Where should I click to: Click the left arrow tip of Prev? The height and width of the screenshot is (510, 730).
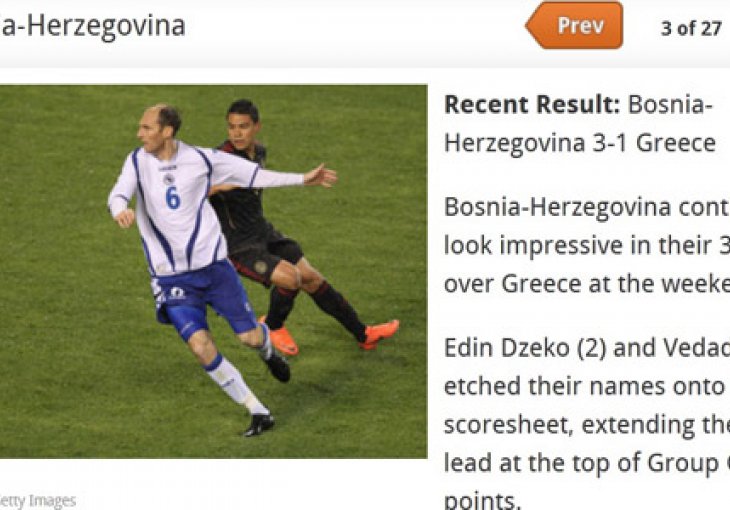tap(532, 26)
